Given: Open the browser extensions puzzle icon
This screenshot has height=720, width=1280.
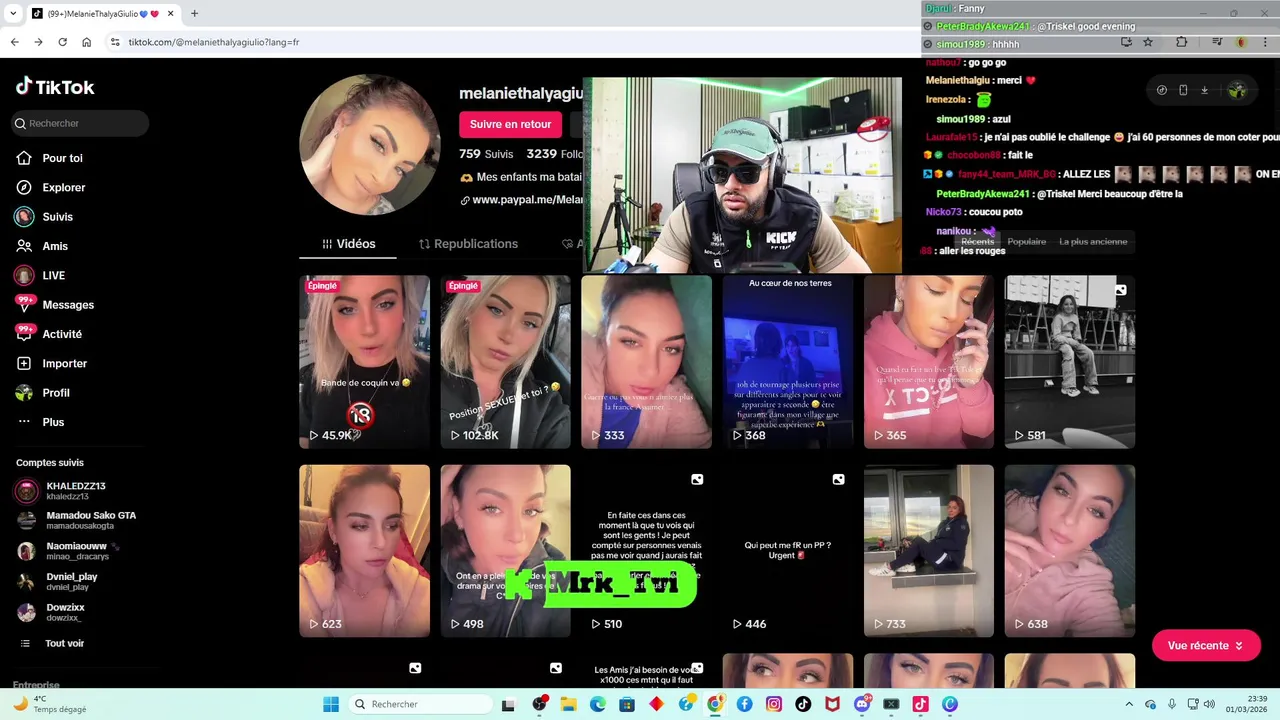Looking at the screenshot, I should [1181, 42].
